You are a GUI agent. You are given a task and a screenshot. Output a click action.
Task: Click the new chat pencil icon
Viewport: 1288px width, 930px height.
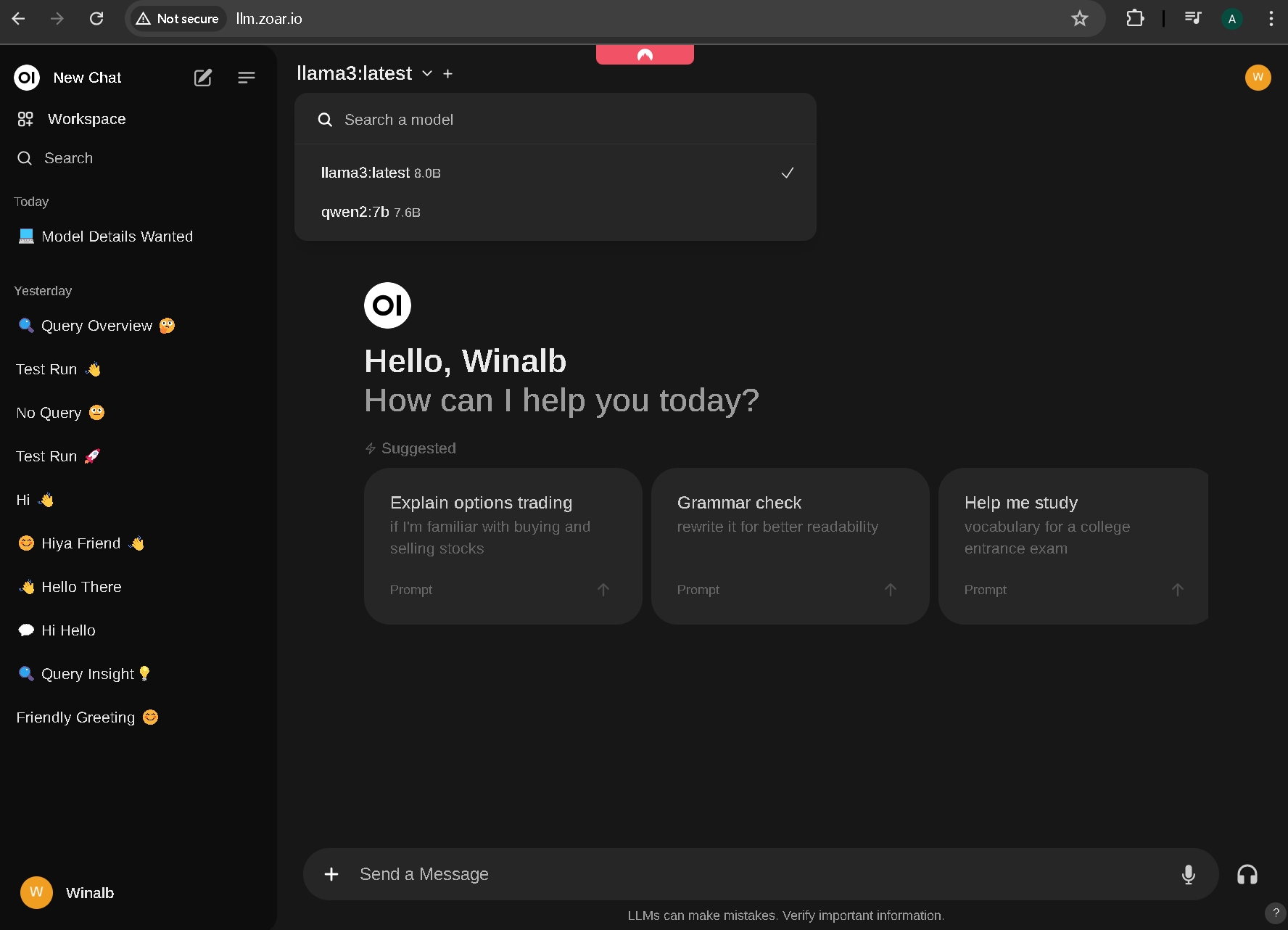203,78
